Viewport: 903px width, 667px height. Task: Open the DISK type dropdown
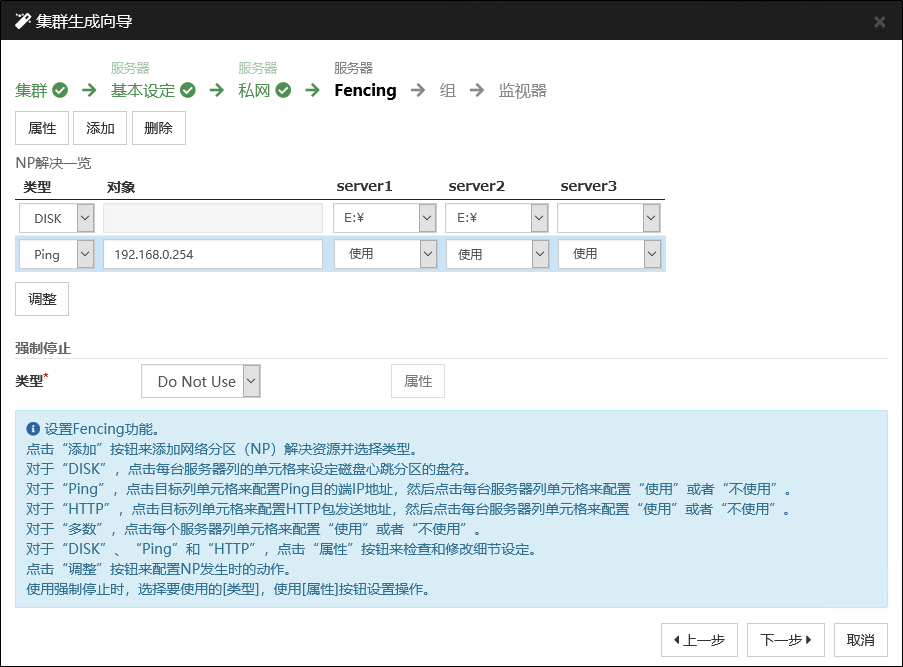point(57,218)
